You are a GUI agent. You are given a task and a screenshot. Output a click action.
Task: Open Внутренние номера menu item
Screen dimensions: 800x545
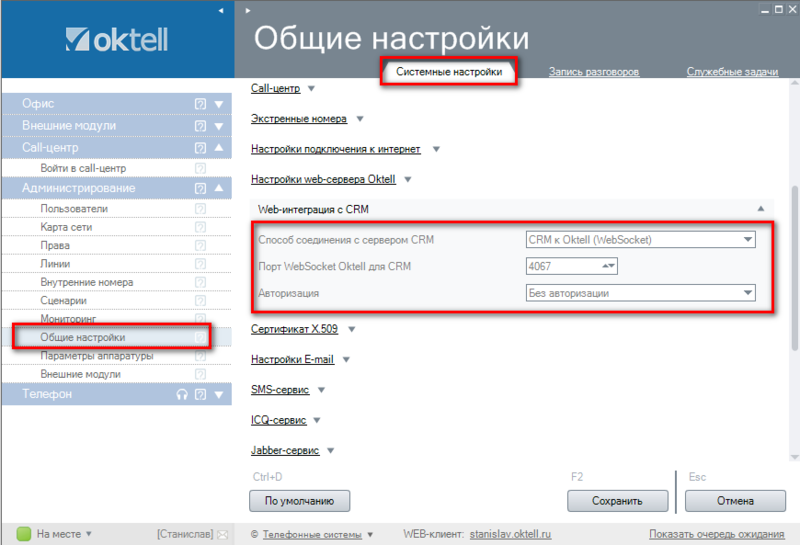(x=87, y=282)
